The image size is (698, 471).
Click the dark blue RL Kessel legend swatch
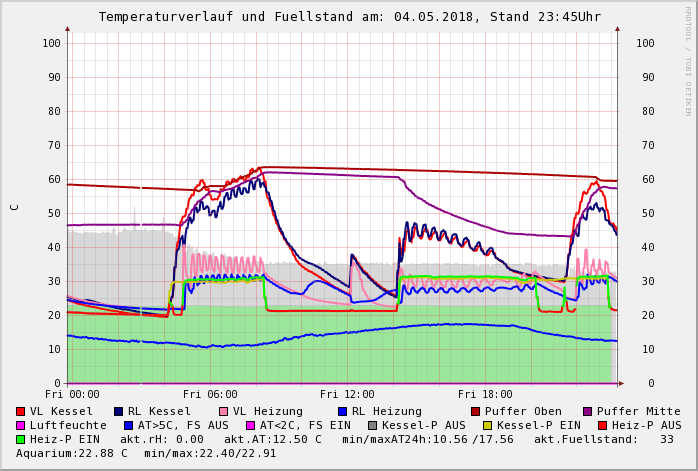[119, 411]
